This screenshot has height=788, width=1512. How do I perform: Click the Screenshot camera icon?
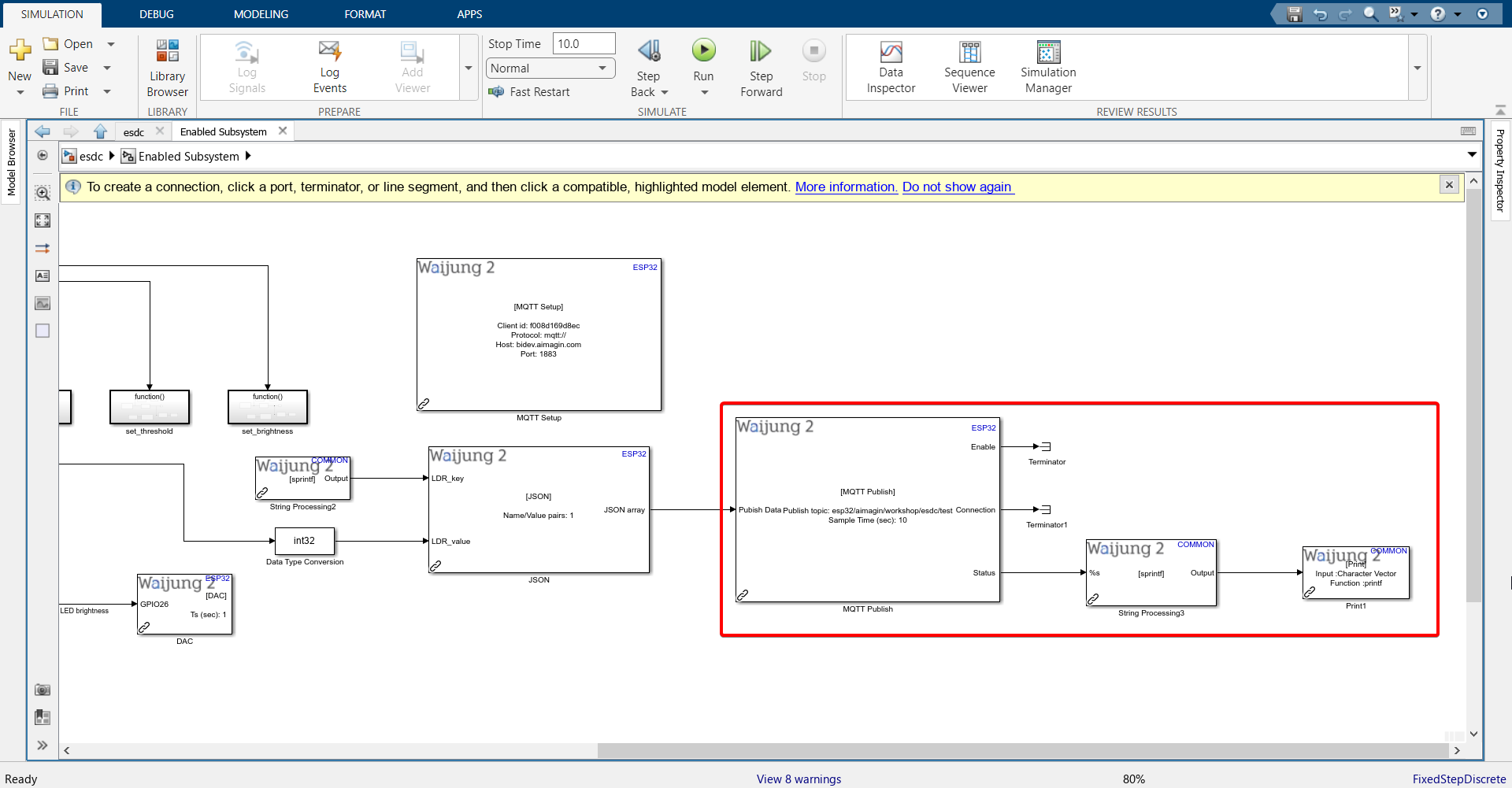43,690
